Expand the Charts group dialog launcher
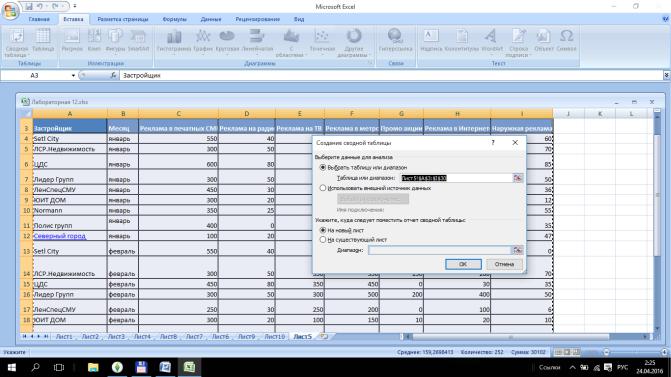 pos(370,63)
